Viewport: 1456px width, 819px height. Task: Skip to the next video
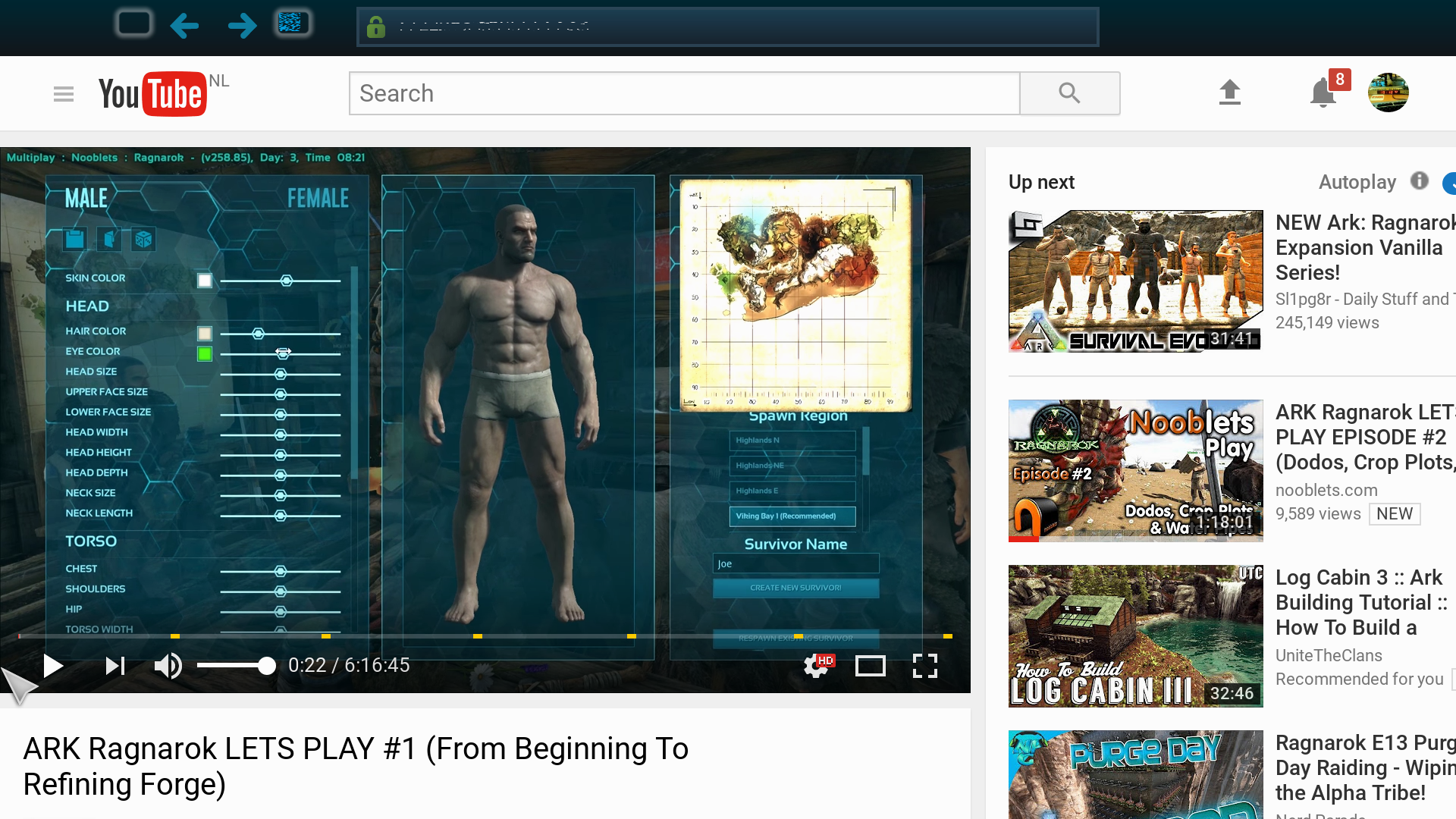115,666
